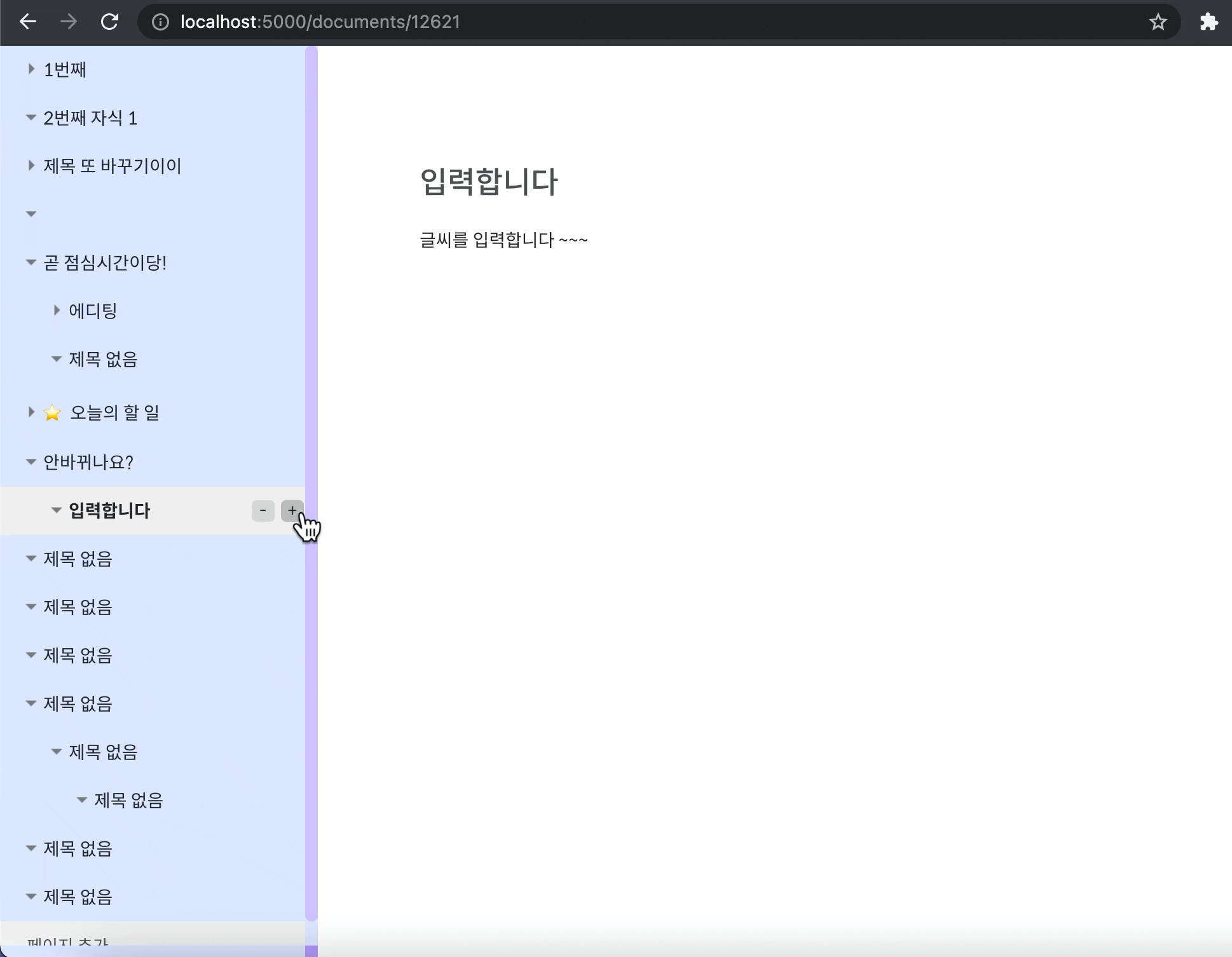Image resolution: width=1232 pixels, height=957 pixels.
Task: Collapse the 안바뀌나요? arrow
Action: click(x=31, y=462)
